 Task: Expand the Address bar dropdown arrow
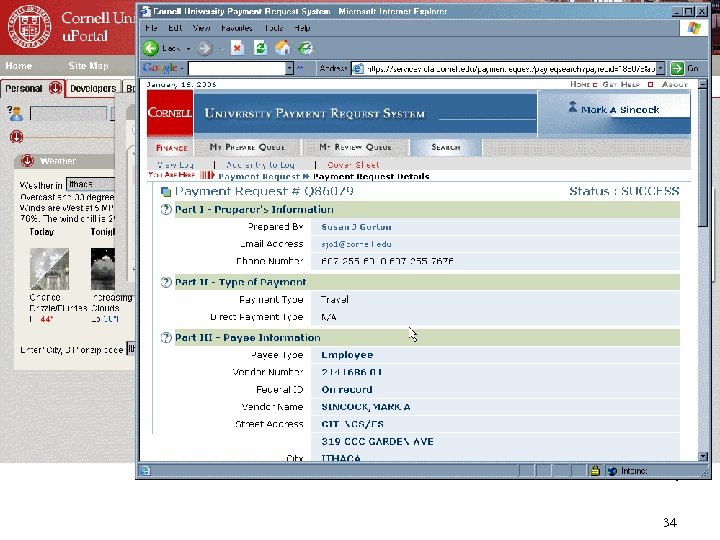[x=660, y=68]
